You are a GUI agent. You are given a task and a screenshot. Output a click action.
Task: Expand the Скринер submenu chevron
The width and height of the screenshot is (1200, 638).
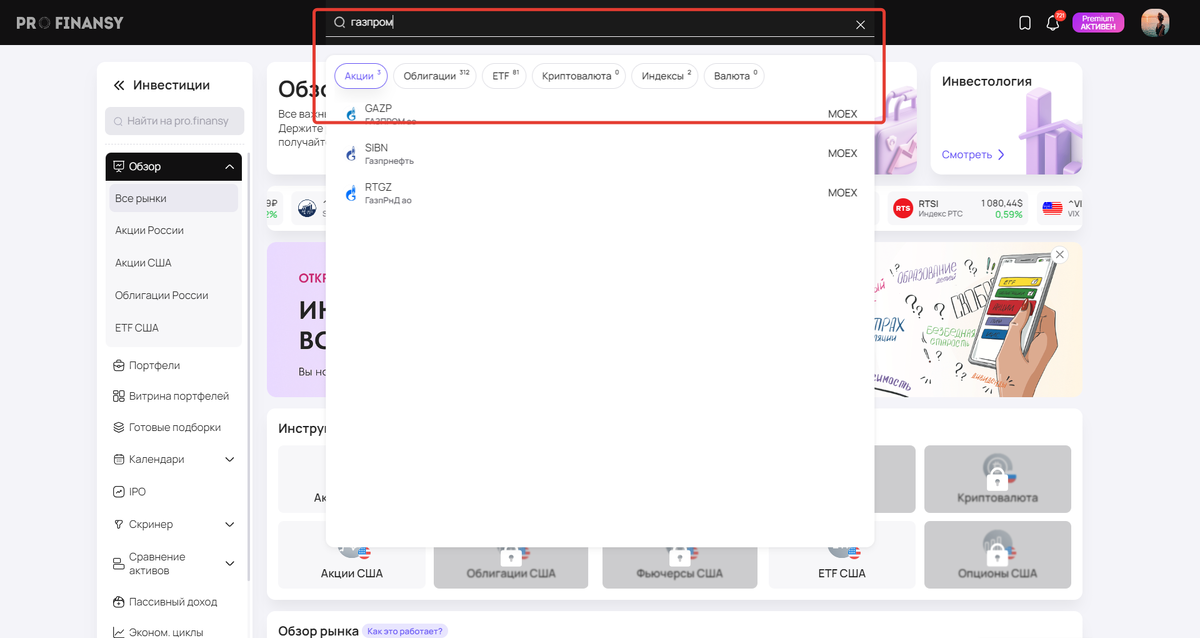(x=229, y=524)
